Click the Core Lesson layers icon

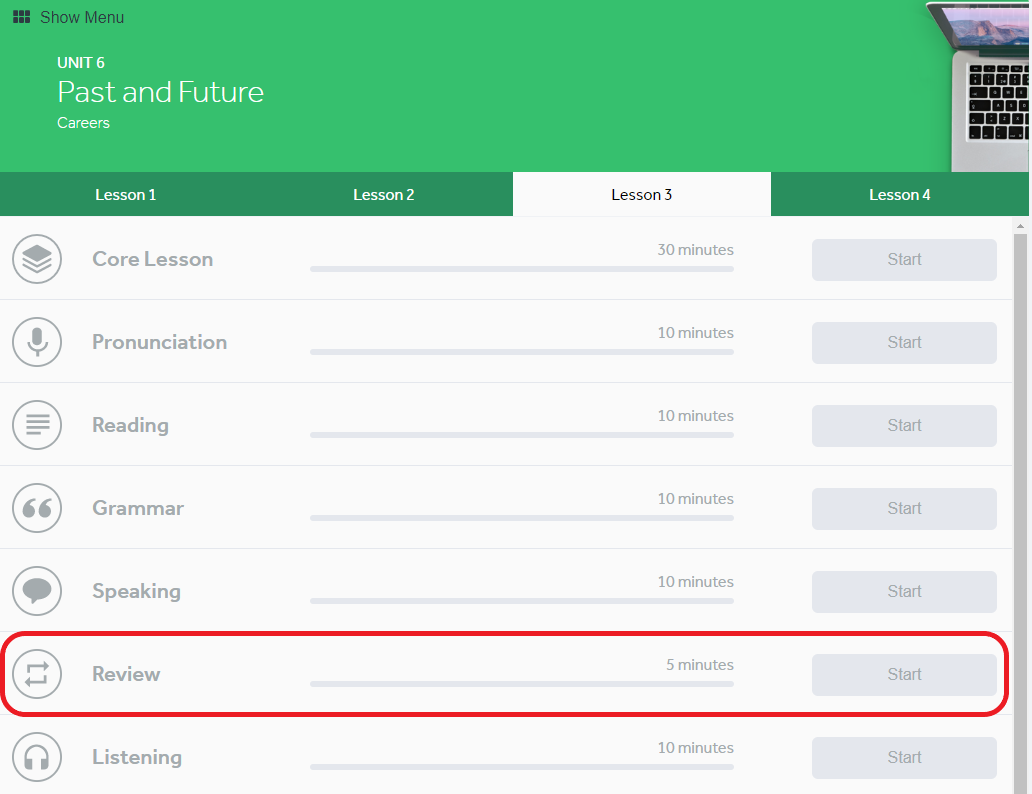pos(37,259)
